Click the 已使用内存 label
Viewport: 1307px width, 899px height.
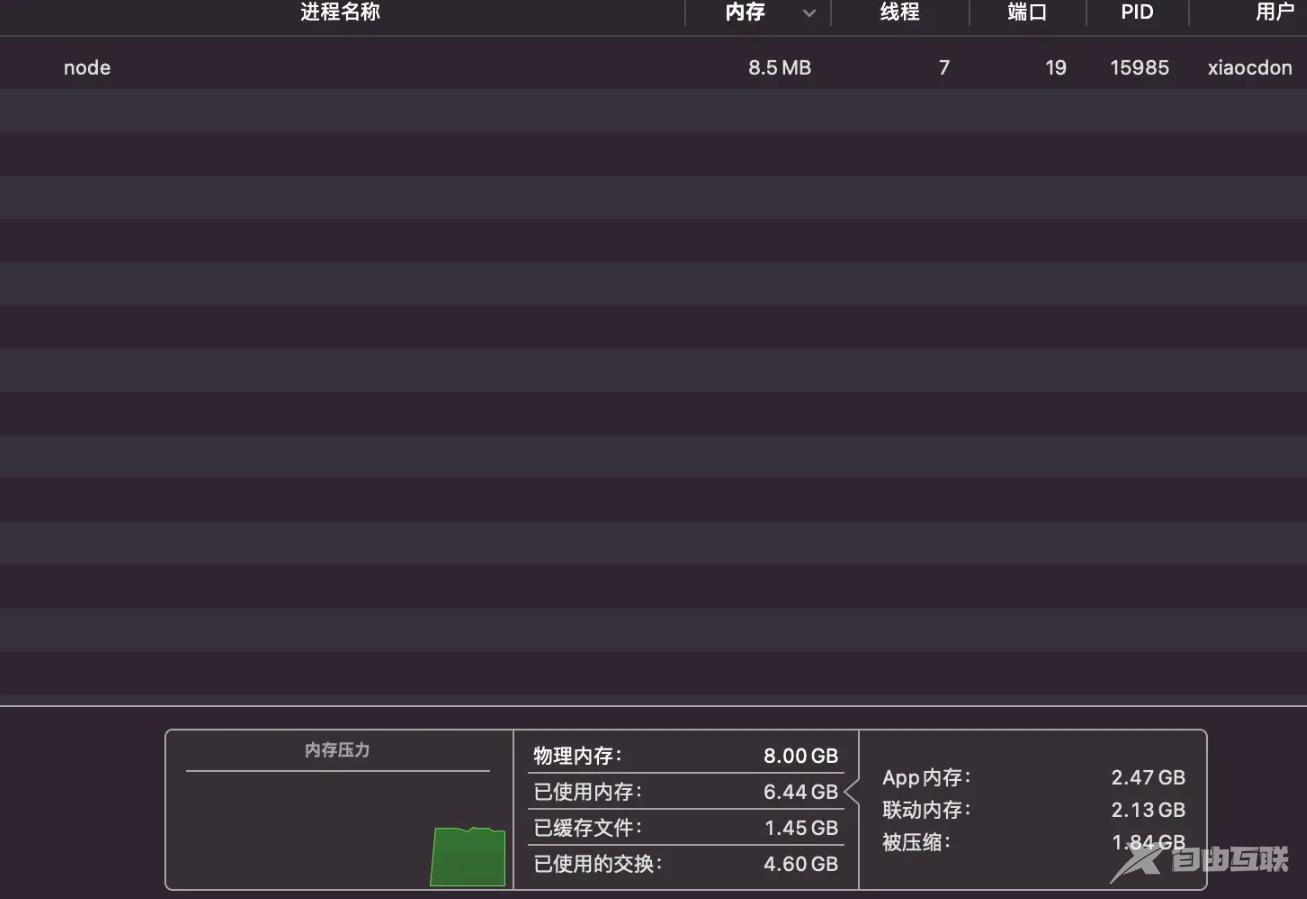pos(588,792)
